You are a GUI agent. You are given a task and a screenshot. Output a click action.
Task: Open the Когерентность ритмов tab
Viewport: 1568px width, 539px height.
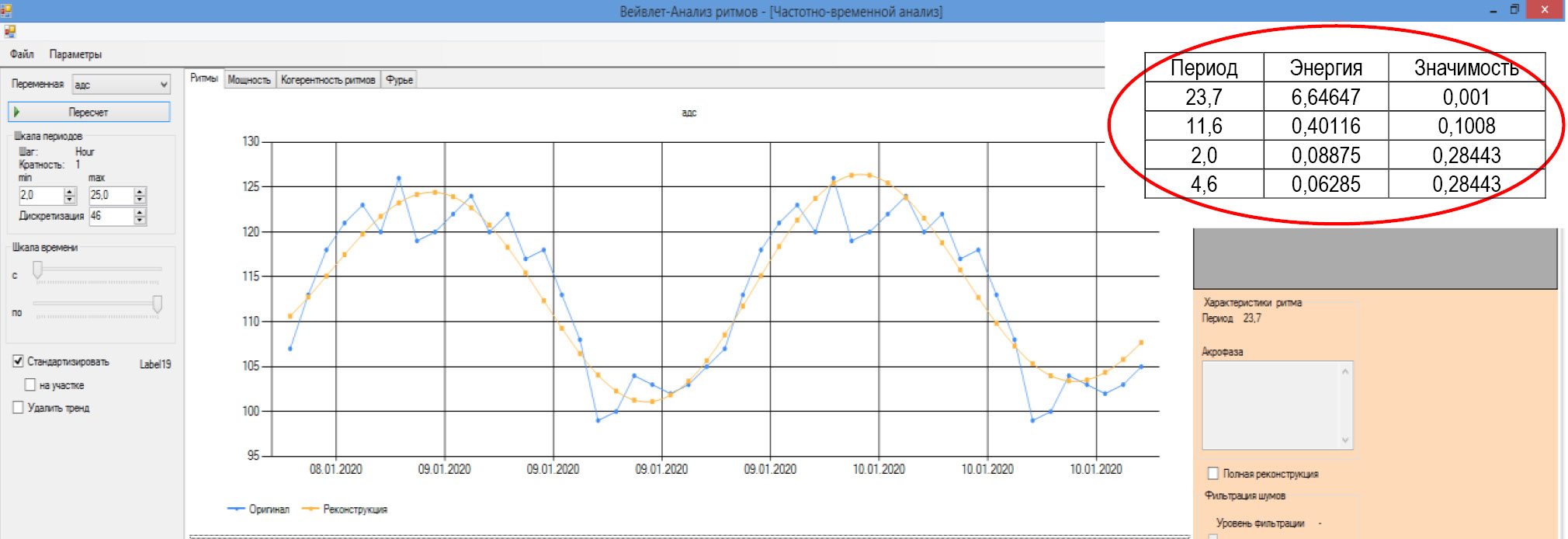point(328,79)
